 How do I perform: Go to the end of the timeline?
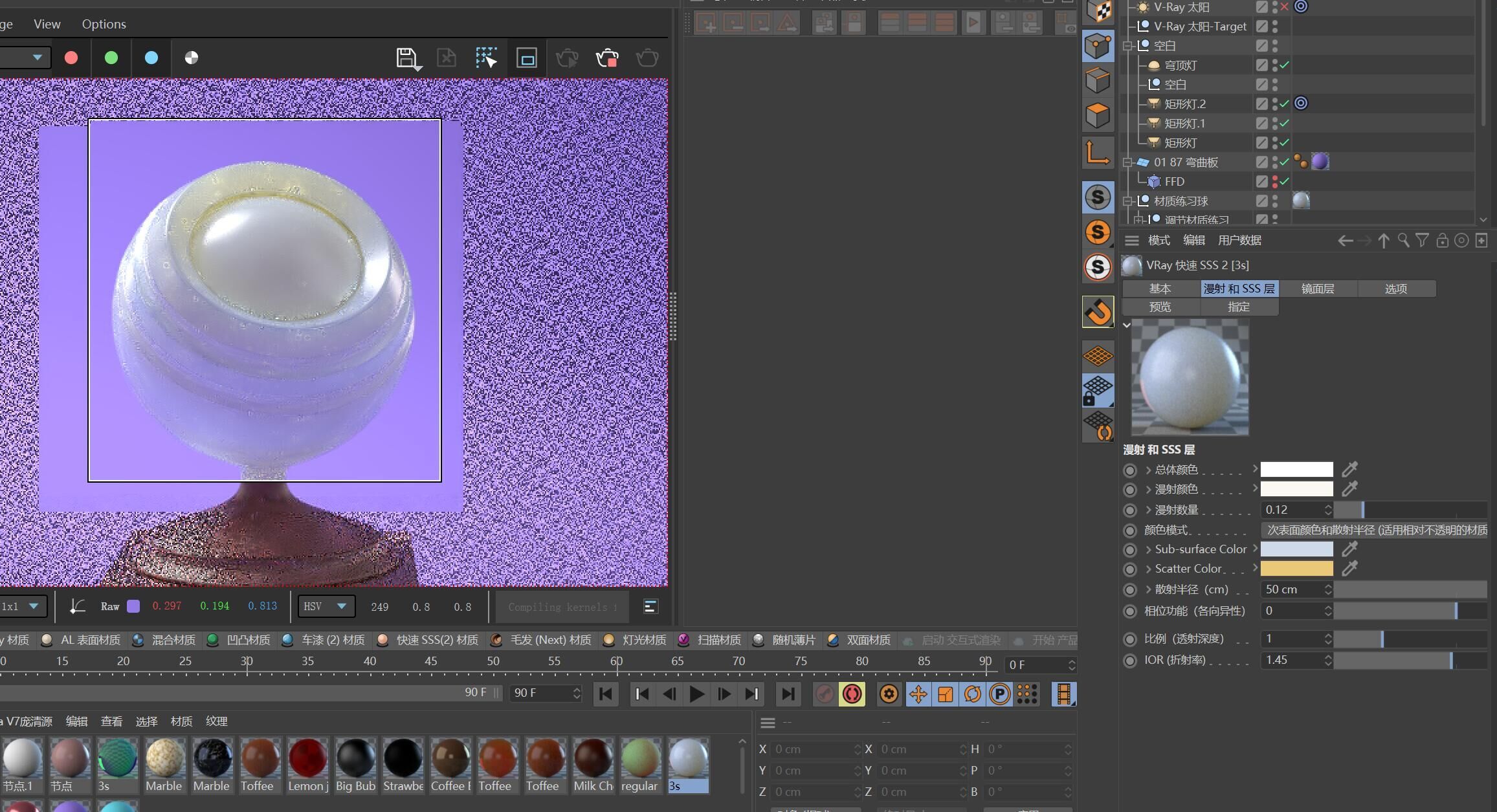(x=788, y=694)
